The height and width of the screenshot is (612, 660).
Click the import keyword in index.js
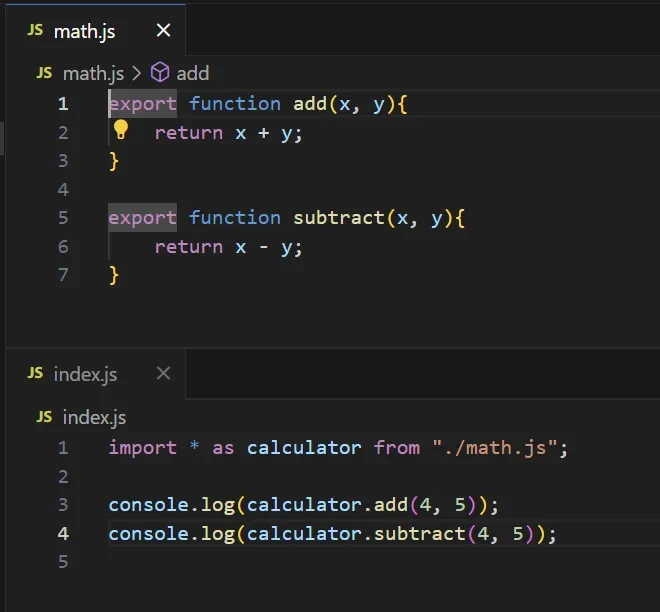pyautogui.click(x=143, y=448)
